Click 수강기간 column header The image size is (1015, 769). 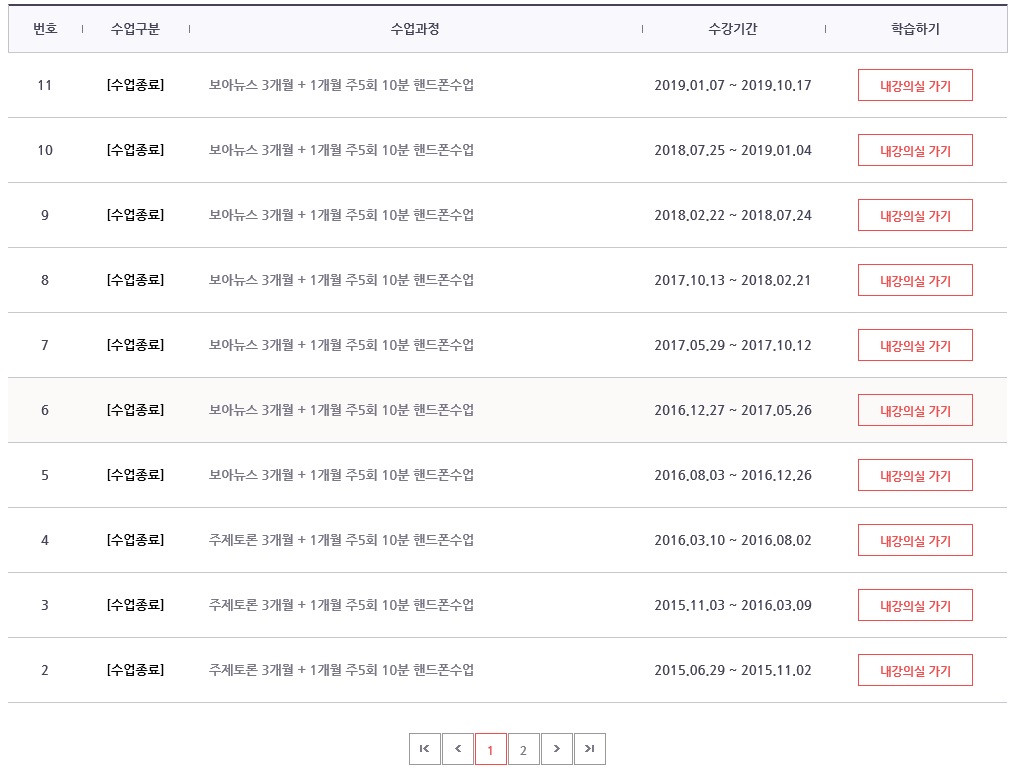[733, 29]
